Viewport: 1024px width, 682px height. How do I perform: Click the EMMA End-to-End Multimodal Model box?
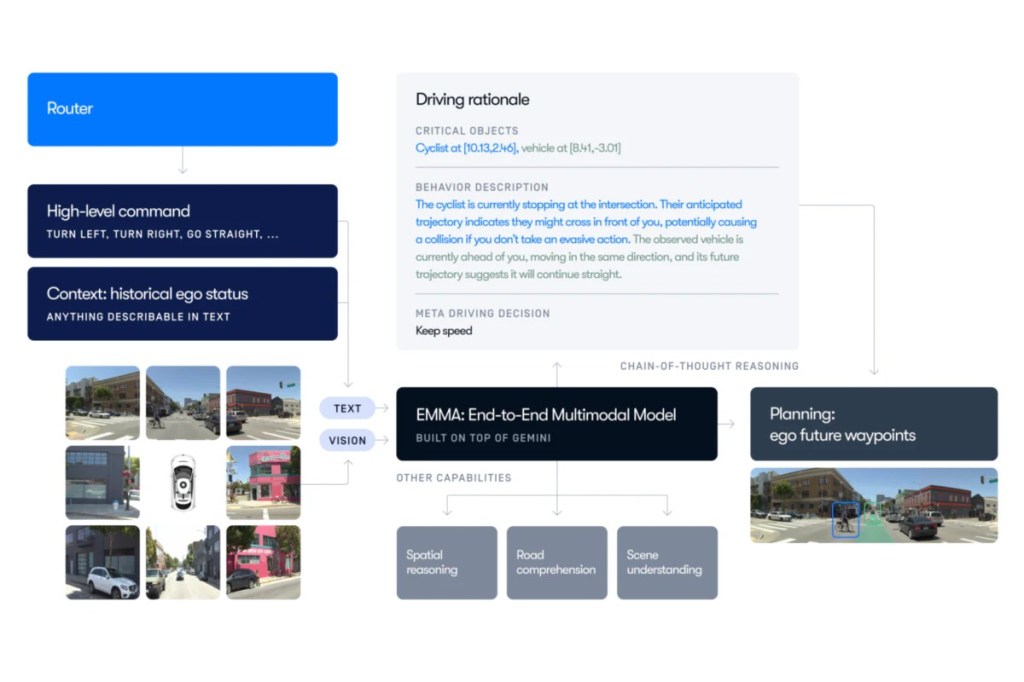click(x=557, y=424)
